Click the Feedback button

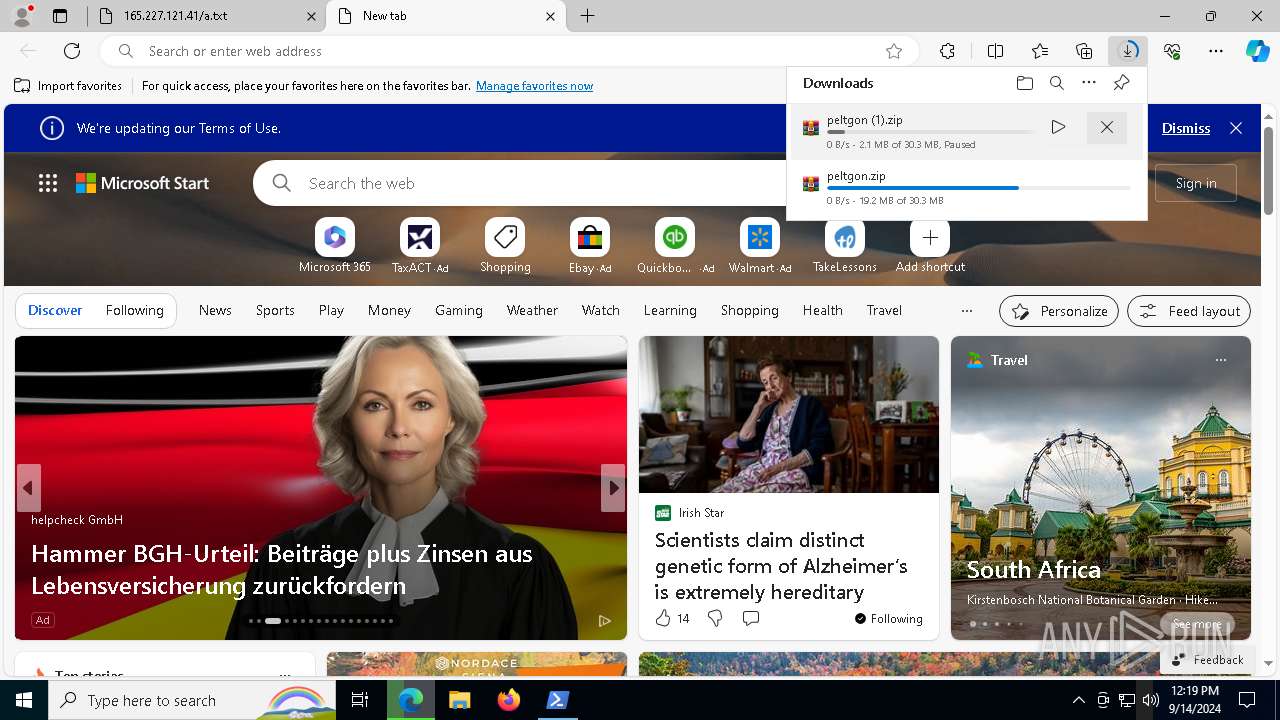pos(1208,659)
